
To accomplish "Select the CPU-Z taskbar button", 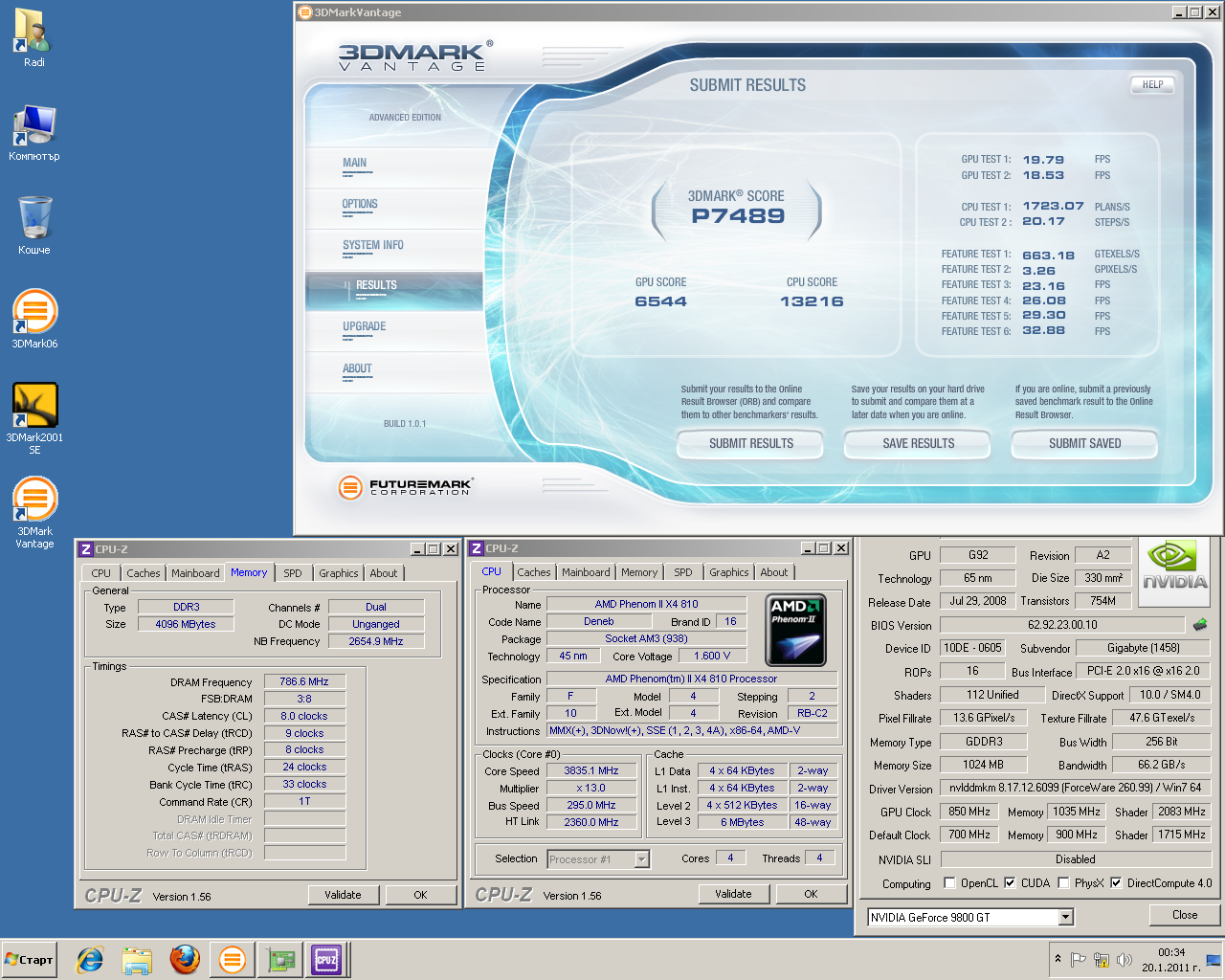I will [x=327, y=959].
